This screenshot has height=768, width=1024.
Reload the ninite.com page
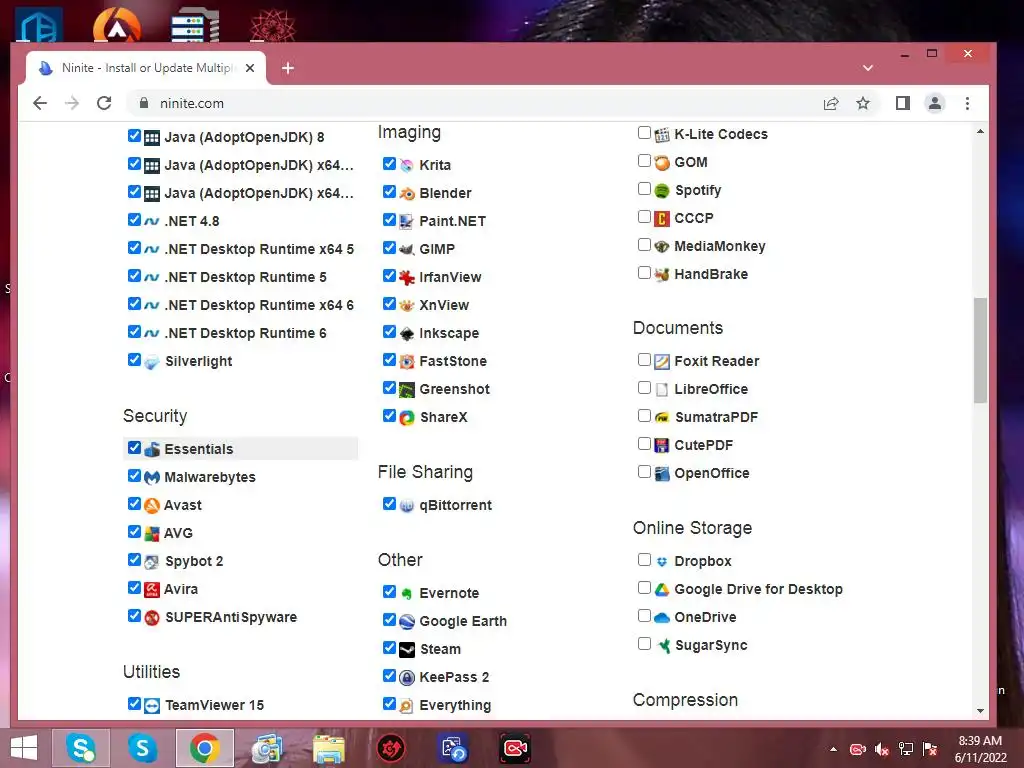(104, 103)
